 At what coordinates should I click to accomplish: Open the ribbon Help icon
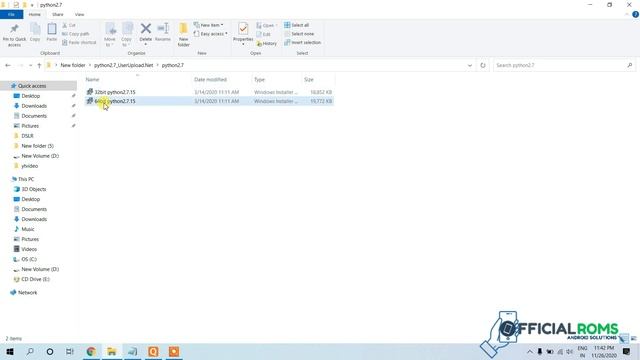coord(636,14)
